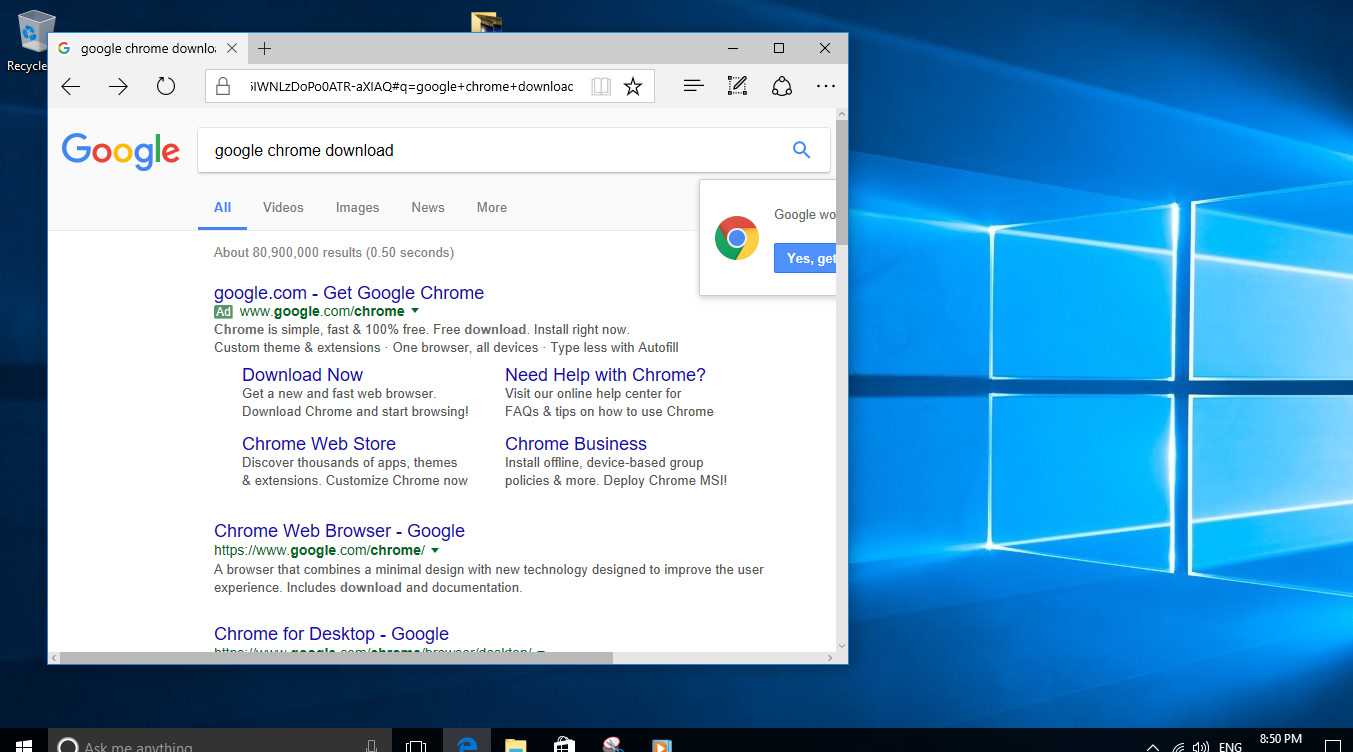The height and width of the screenshot is (752, 1353).
Task: Click the Edge address bar URL
Action: 412,87
